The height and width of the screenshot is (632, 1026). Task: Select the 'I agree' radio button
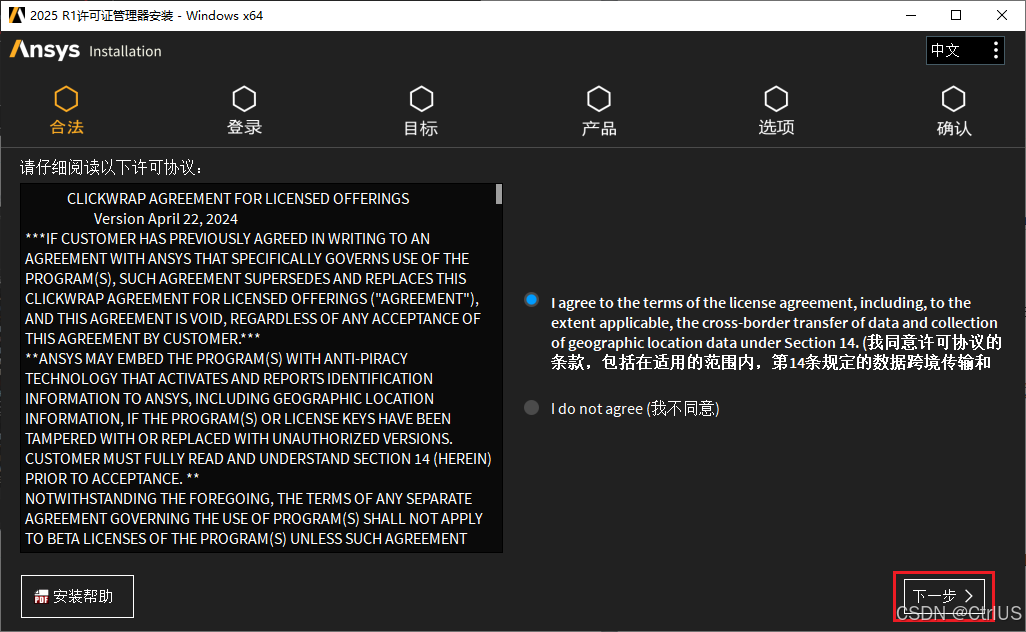(x=531, y=300)
